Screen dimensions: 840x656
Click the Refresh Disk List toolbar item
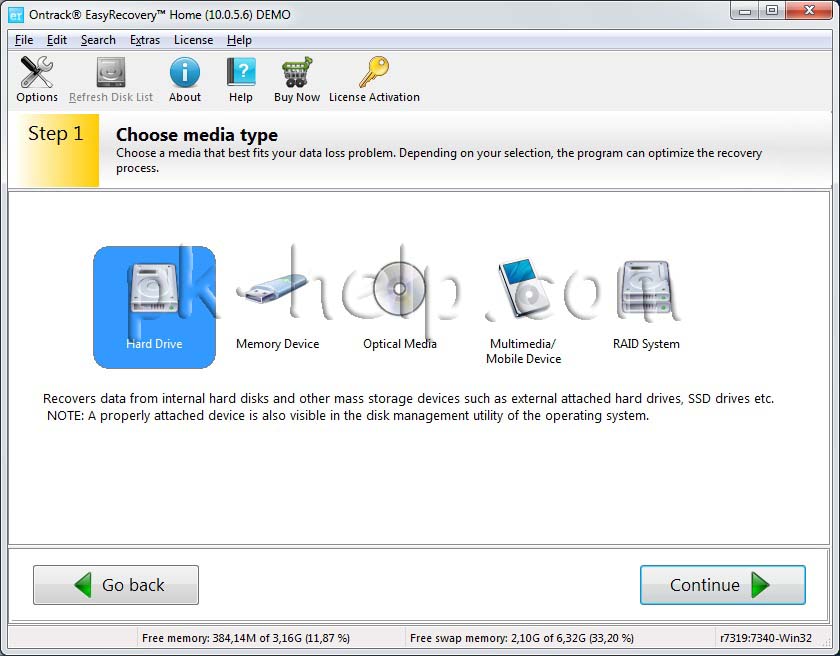click(x=111, y=80)
